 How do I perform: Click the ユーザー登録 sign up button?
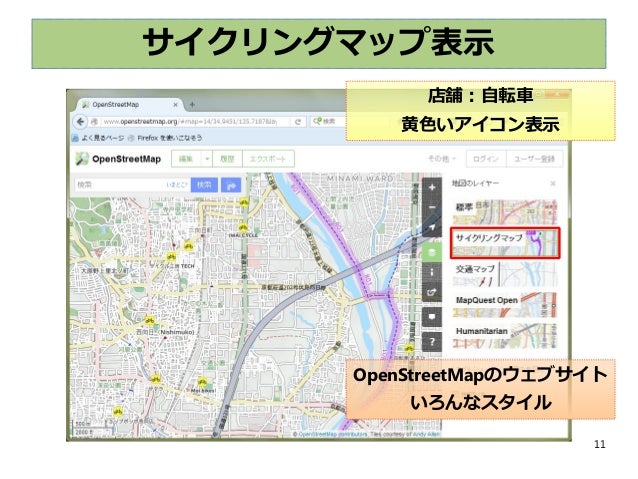click(x=534, y=159)
